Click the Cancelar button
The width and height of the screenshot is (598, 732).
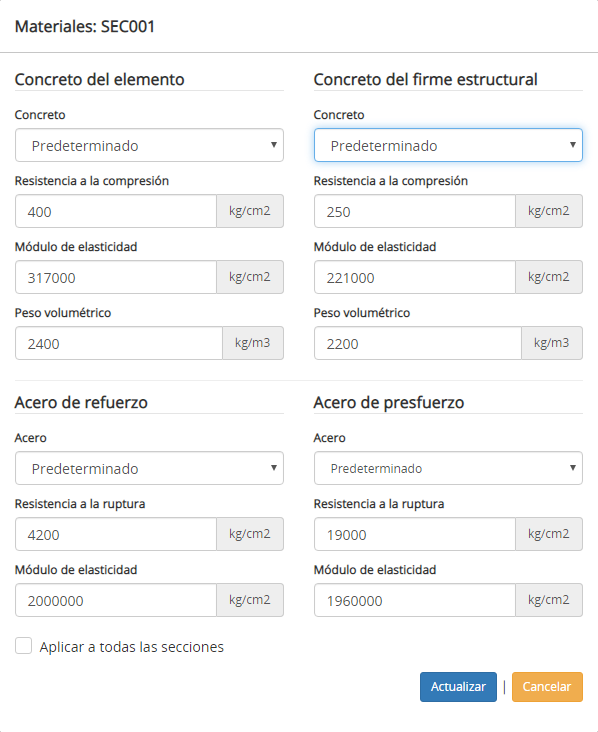(x=547, y=687)
